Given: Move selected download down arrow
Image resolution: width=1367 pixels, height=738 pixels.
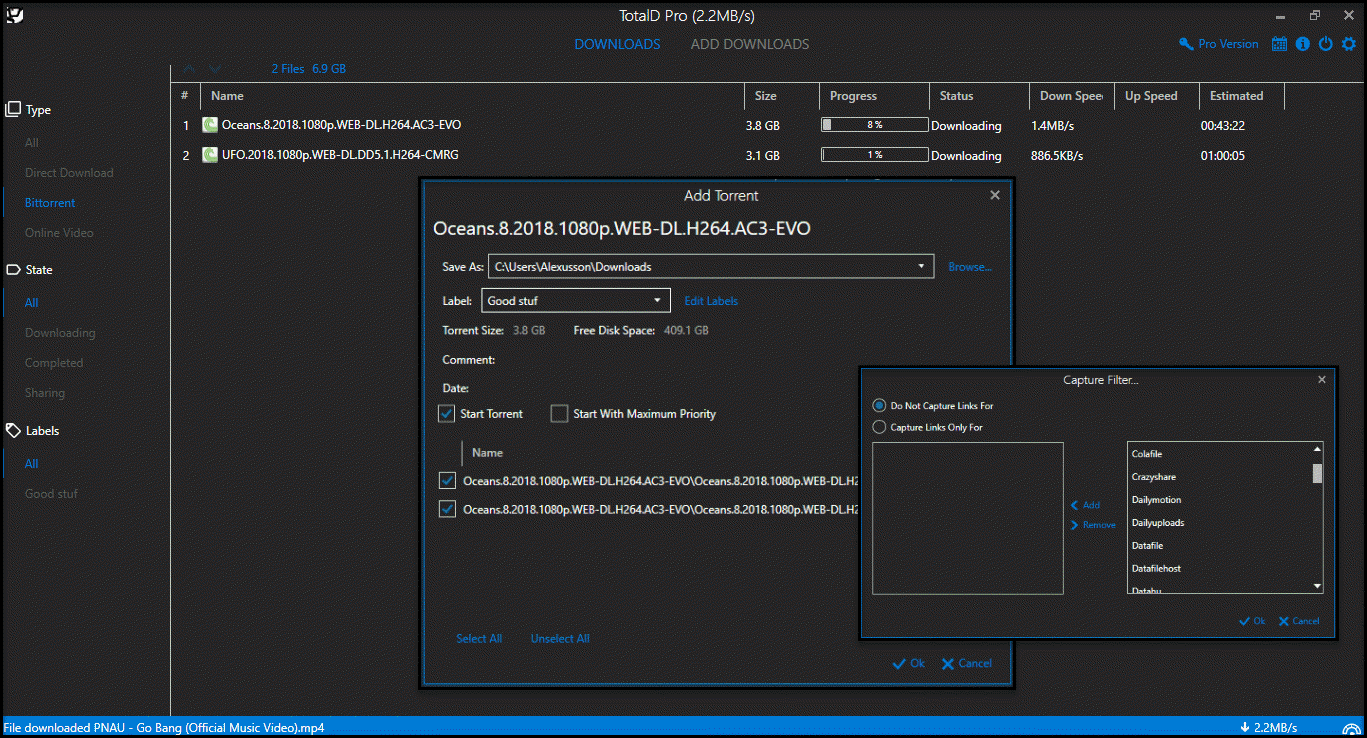Looking at the screenshot, I should [x=215, y=69].
